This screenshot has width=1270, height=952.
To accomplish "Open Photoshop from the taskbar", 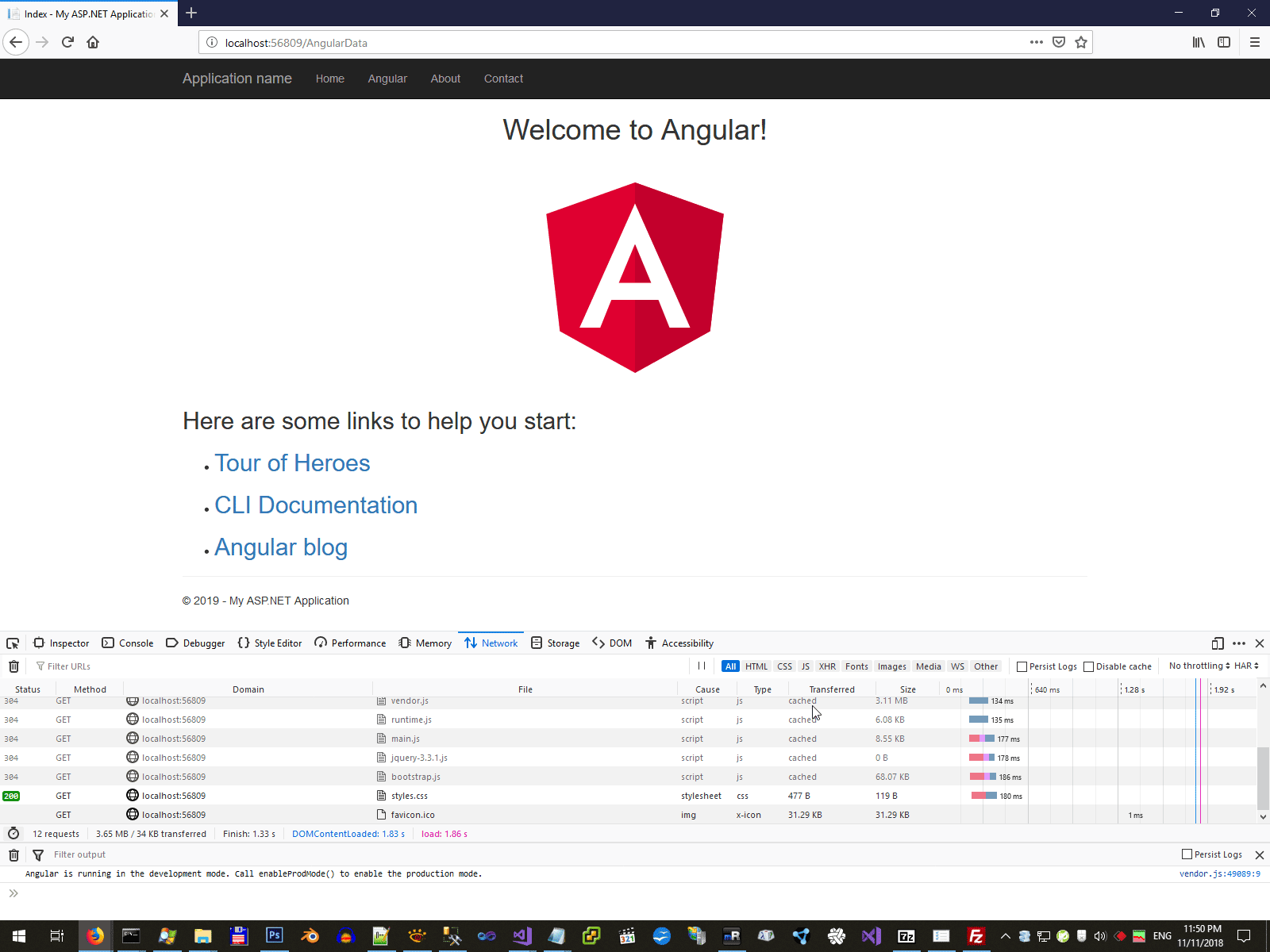I will 274,936.
